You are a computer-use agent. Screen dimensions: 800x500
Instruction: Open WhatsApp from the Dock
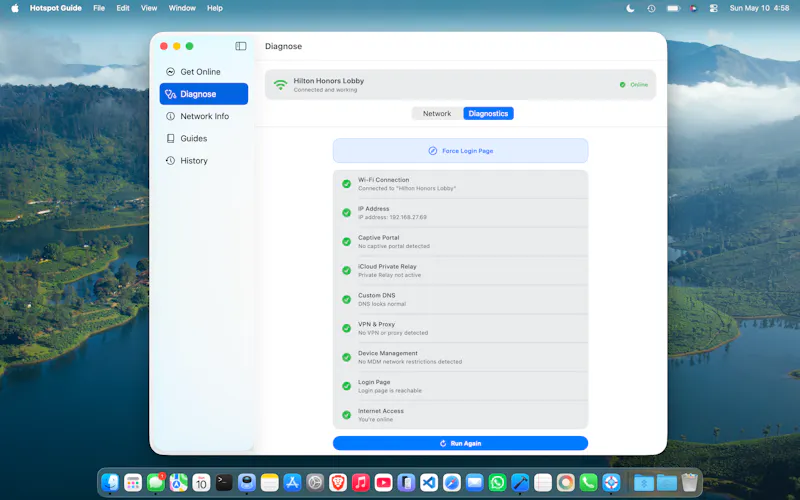coord(497,482)
